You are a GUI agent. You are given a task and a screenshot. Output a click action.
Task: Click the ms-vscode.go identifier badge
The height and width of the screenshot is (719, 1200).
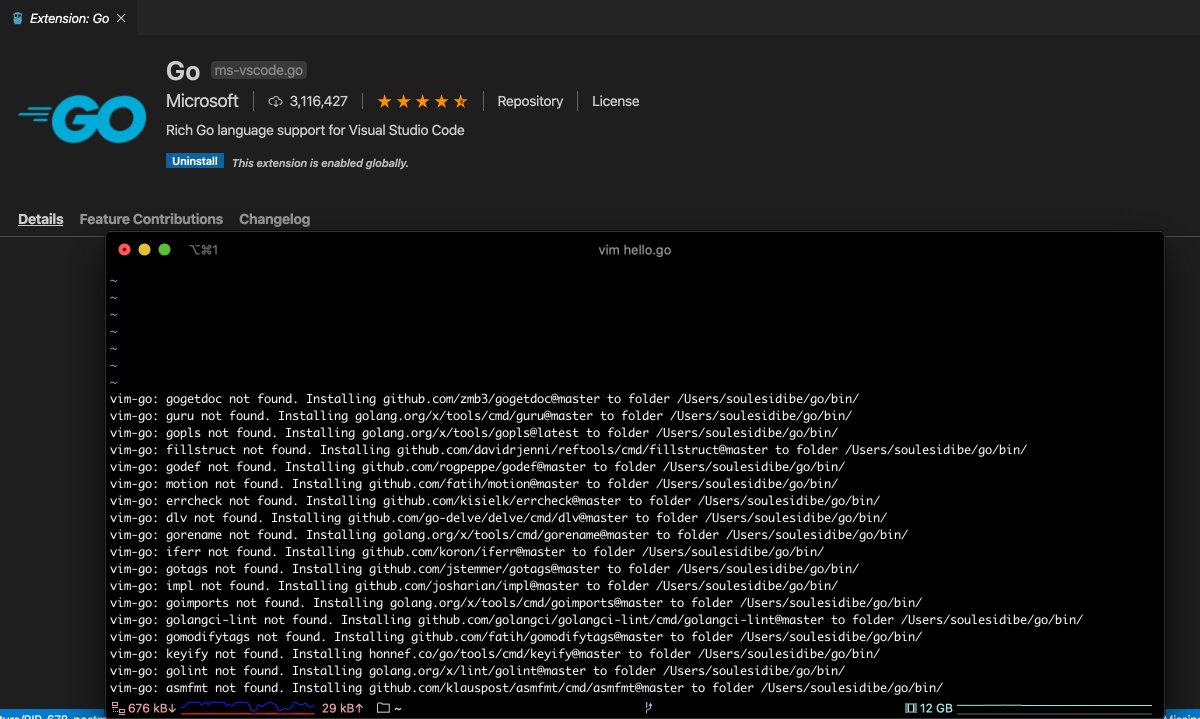click(x=258, y=70)
